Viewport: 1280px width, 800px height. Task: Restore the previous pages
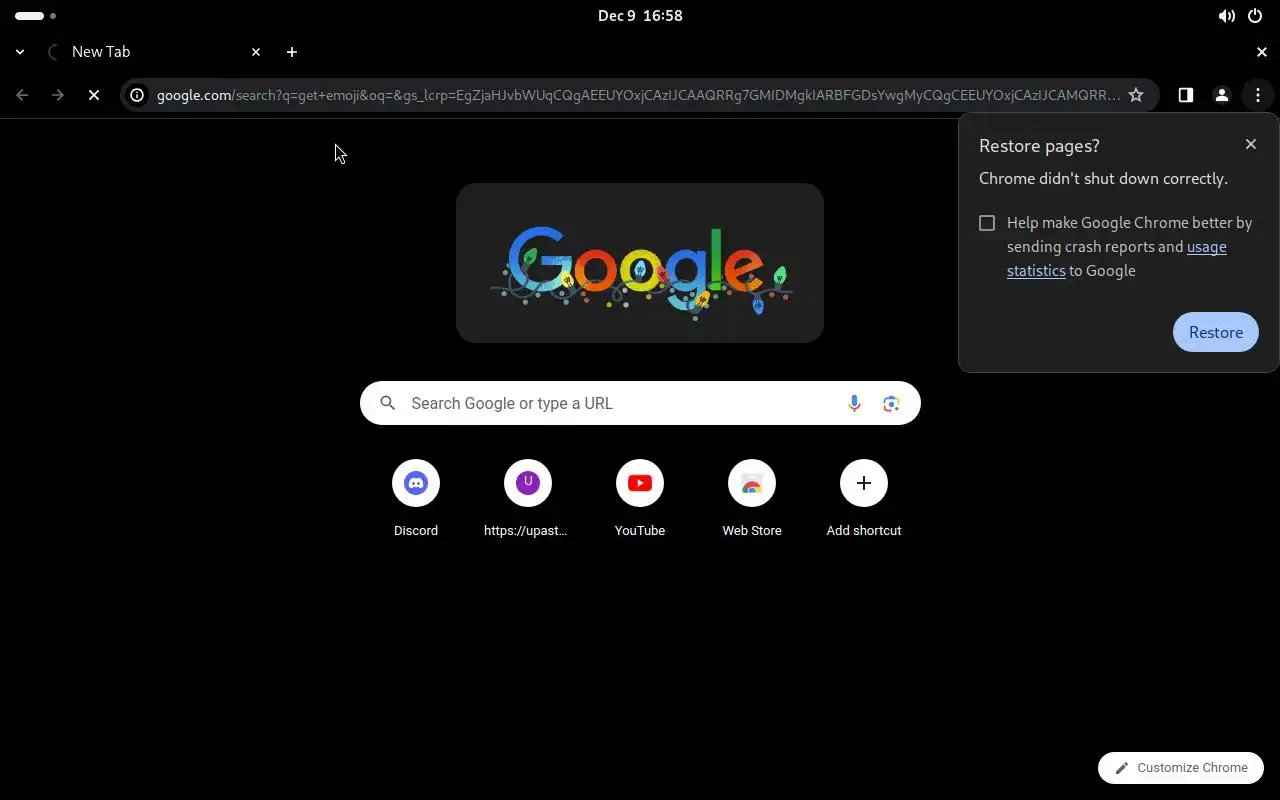click(x=1216, y=332)
